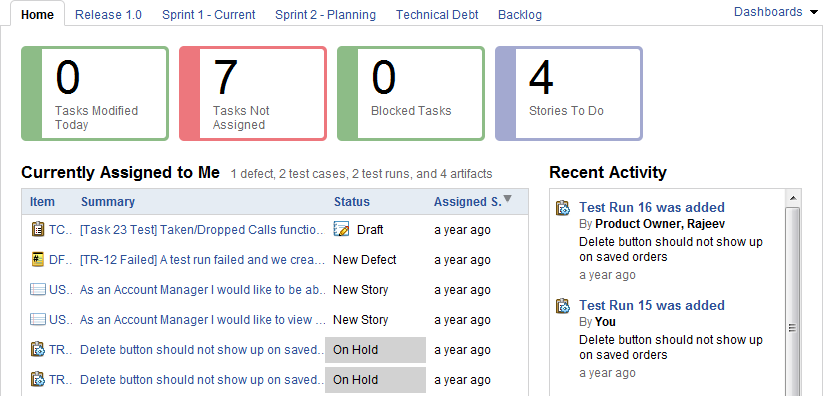The height and width of the screenshot is (396, 823).
Task: Sort the table by Status column
Action: pyautogui.click(x=352, y=202)
